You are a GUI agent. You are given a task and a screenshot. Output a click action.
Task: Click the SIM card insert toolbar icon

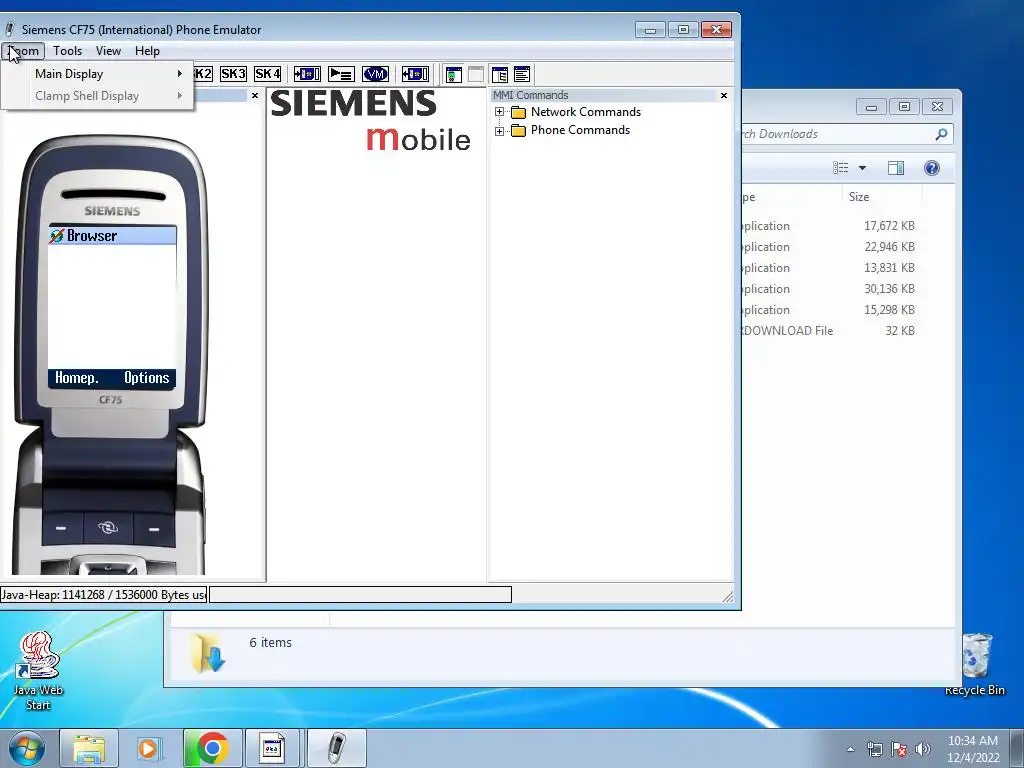point(307,74)
